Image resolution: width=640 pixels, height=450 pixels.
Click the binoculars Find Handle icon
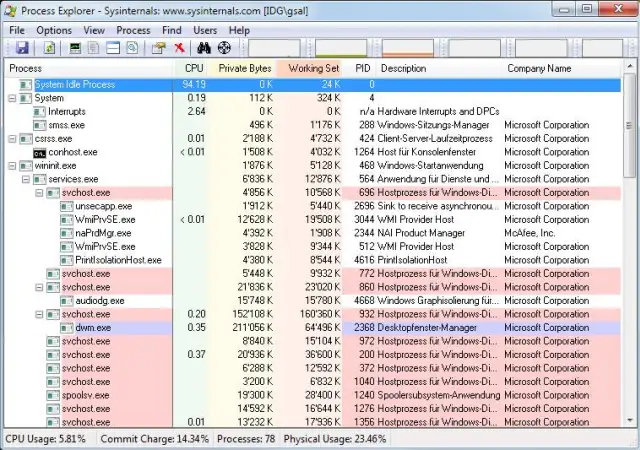[204, 48]
